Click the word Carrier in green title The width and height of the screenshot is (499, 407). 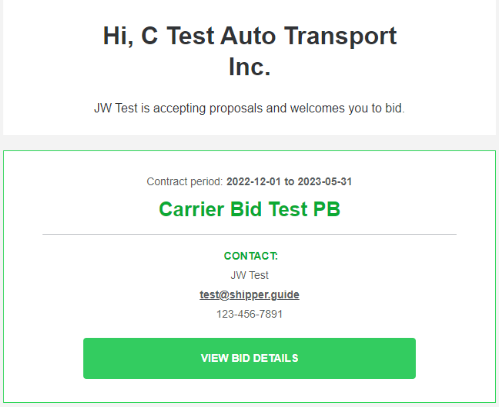coord(191,209)
